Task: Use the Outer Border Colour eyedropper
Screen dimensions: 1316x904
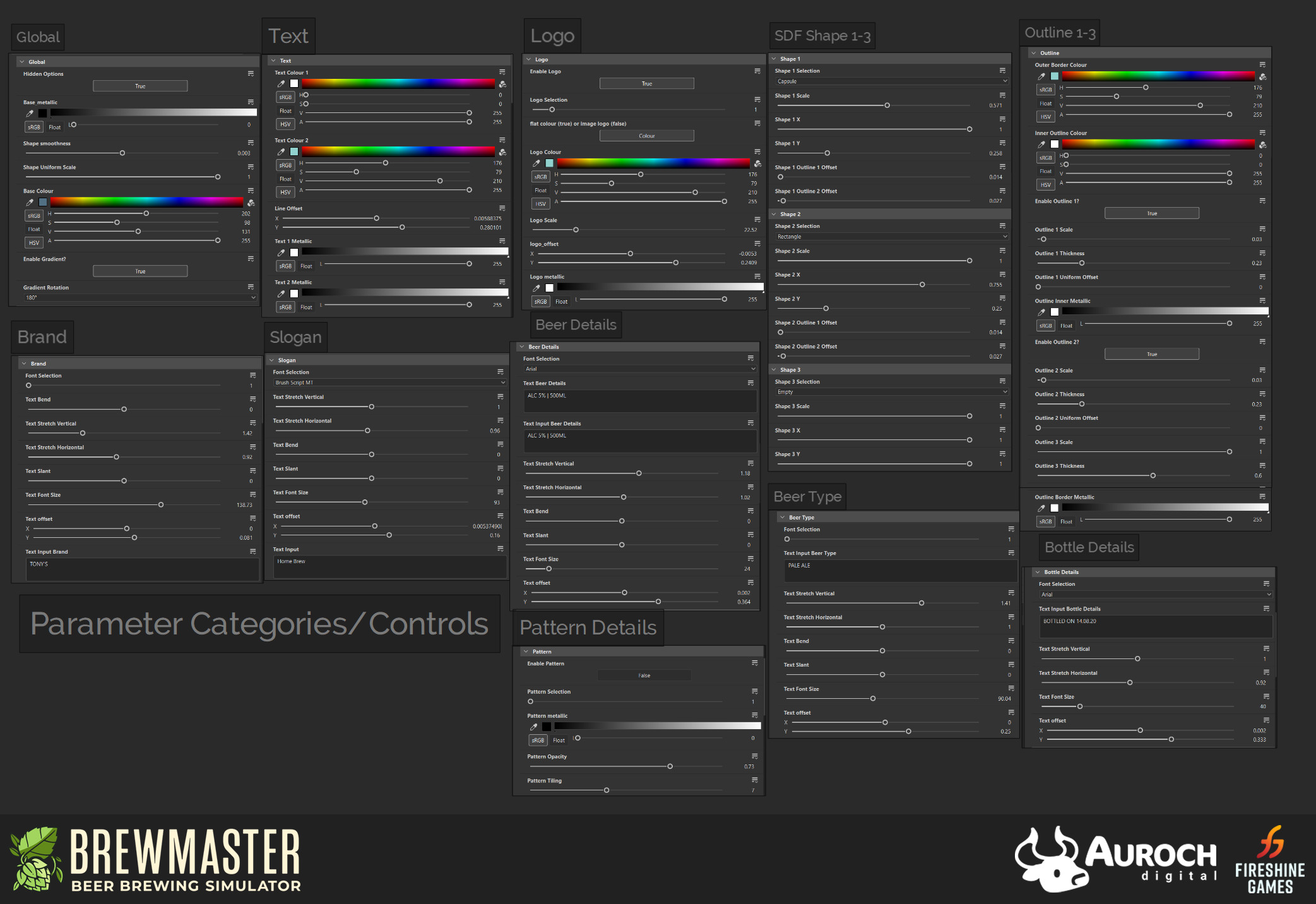Action: 1041,76
